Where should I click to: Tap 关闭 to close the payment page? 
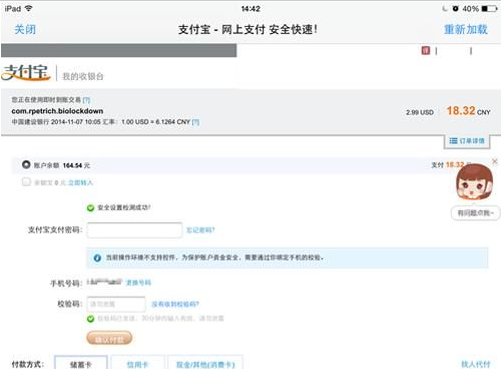click(x=25, y=29)
